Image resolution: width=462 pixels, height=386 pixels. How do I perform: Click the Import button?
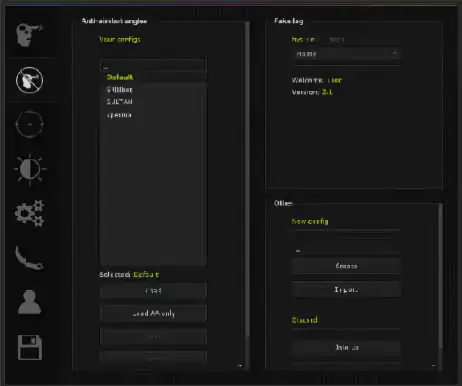[347, 289]
